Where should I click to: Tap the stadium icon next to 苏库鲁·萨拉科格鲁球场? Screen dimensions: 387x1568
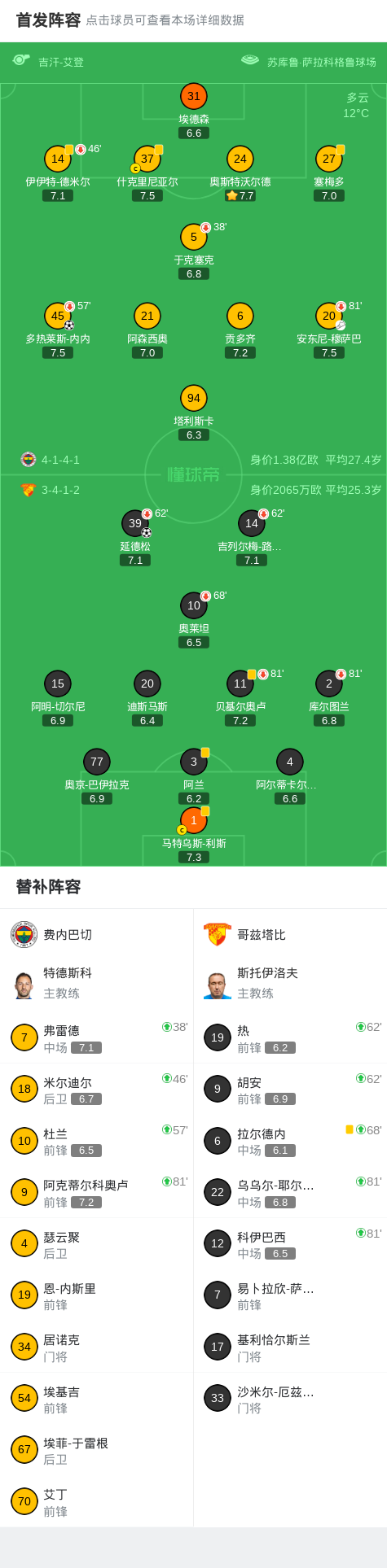(x=250, y=60)
